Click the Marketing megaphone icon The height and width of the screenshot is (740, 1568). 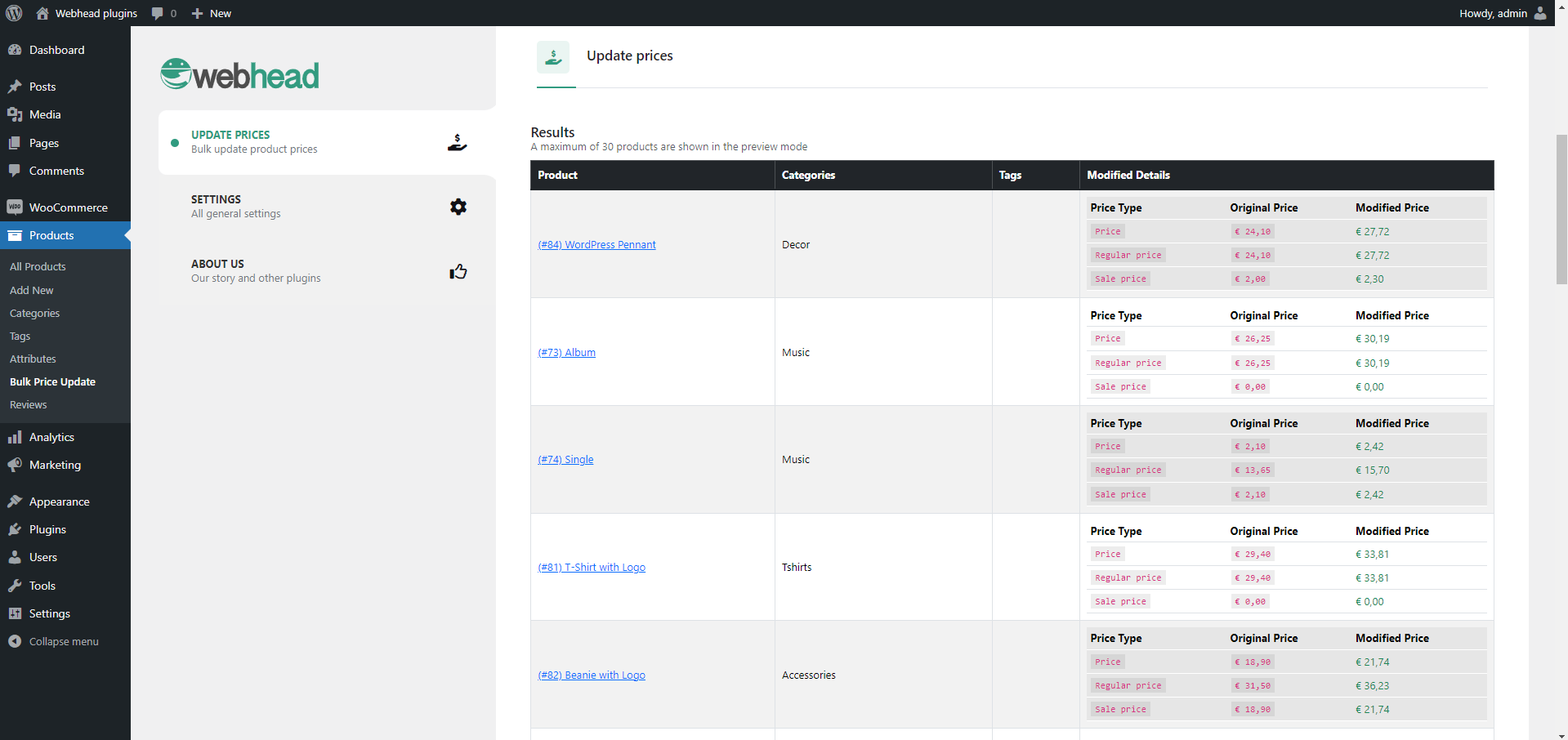pos(15,465)
